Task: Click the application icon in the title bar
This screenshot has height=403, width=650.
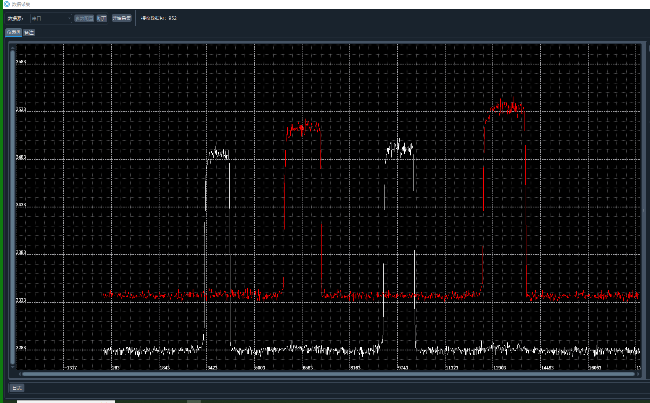Action: [5, 4]
